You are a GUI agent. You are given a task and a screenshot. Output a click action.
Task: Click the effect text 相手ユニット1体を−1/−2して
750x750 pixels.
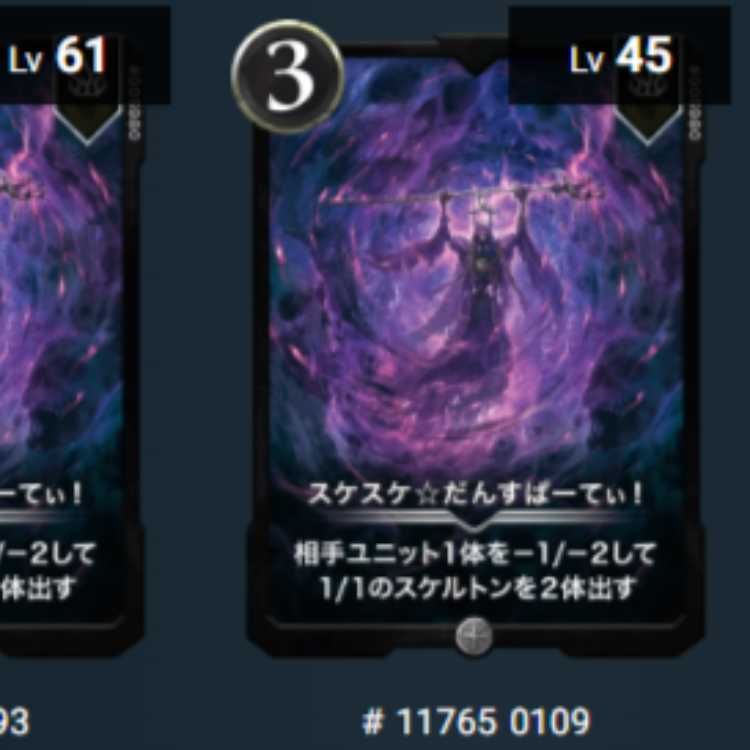click(474, 554)
